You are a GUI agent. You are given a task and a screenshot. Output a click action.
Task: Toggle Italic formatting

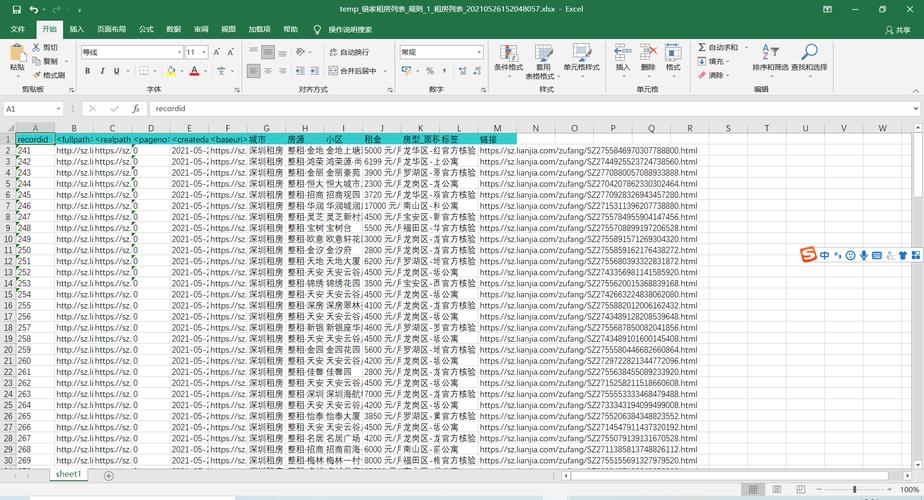pos(102,71)
